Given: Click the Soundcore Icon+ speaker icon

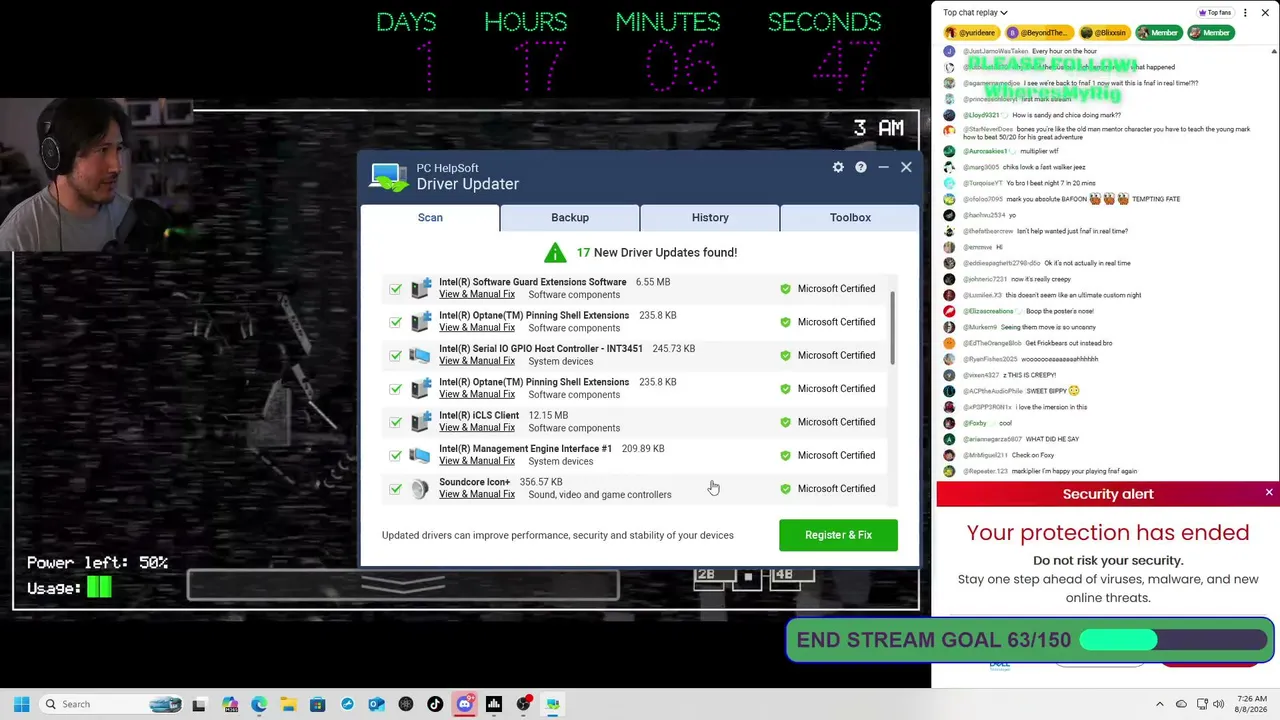Looking at the screenshot, I should [420, 488].
